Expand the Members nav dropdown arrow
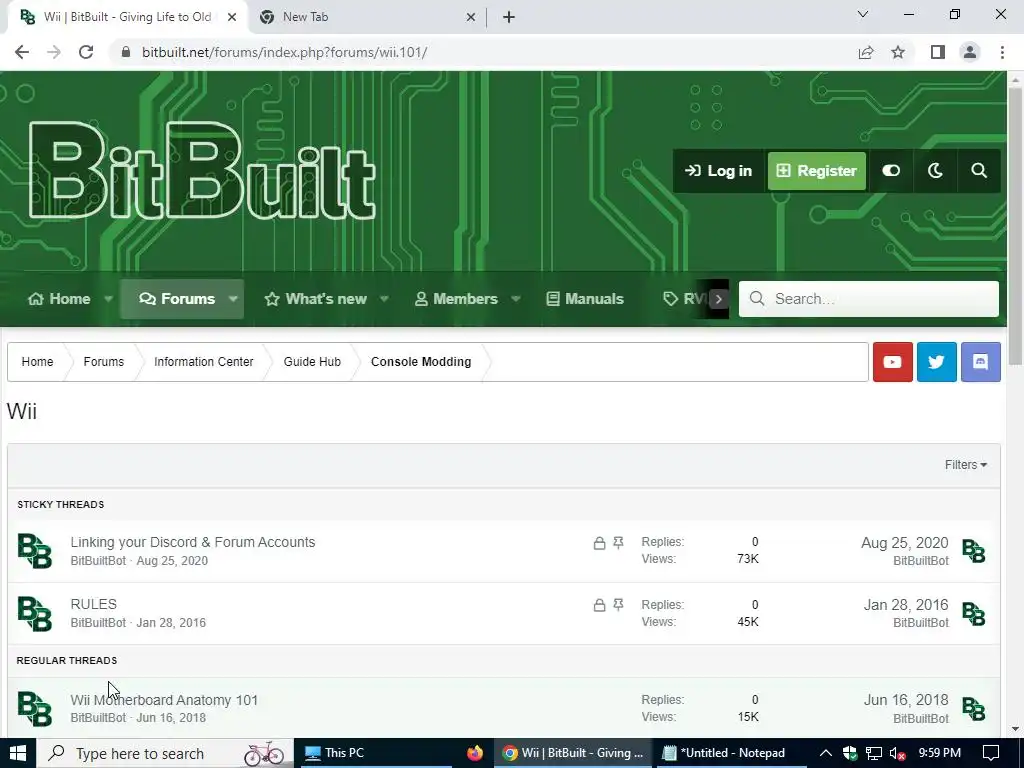Screen dimensions: 1024x768 click(x=515, y=299)
